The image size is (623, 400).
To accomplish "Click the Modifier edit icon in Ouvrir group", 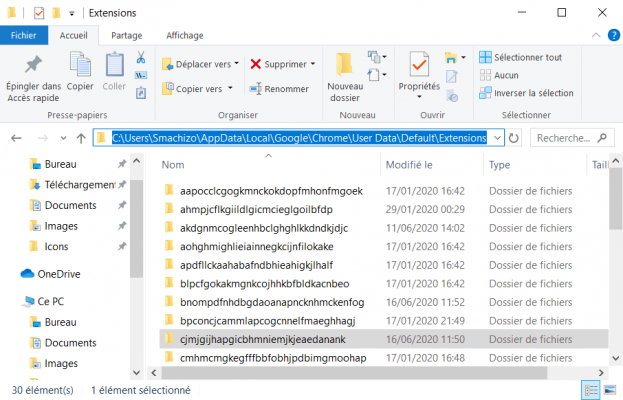I will 452,76.
